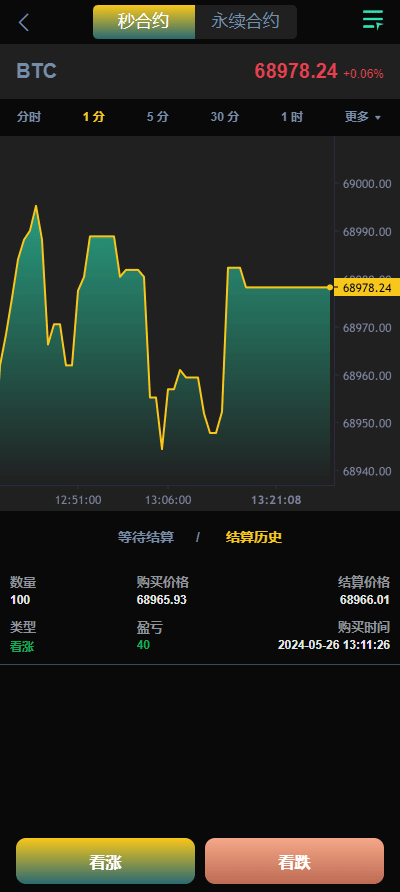Select the 30 分 chart interval
This screenshot has width=400, height=892.
point(225,117)
